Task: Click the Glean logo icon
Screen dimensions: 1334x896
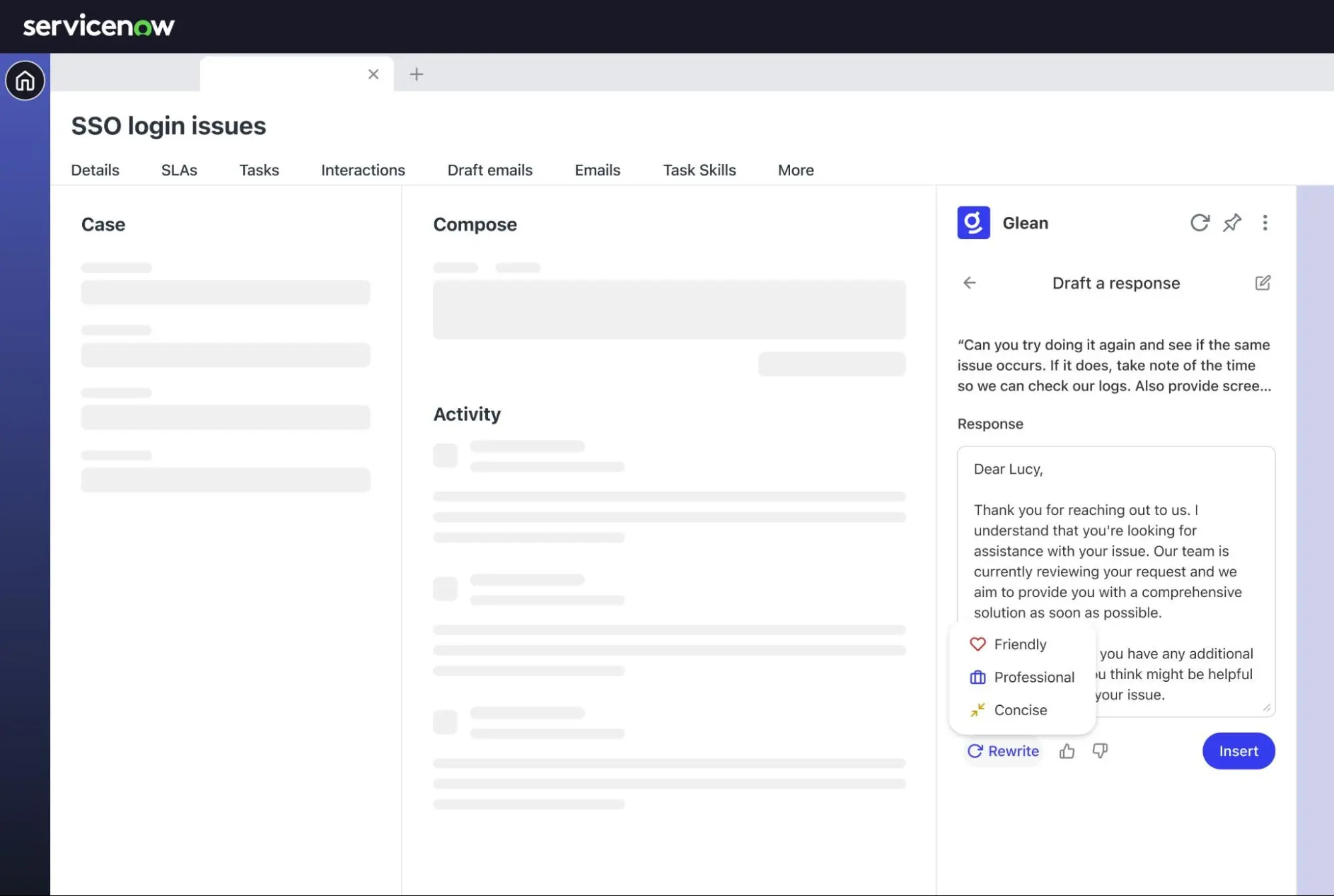Action: [x=973, y=222]
